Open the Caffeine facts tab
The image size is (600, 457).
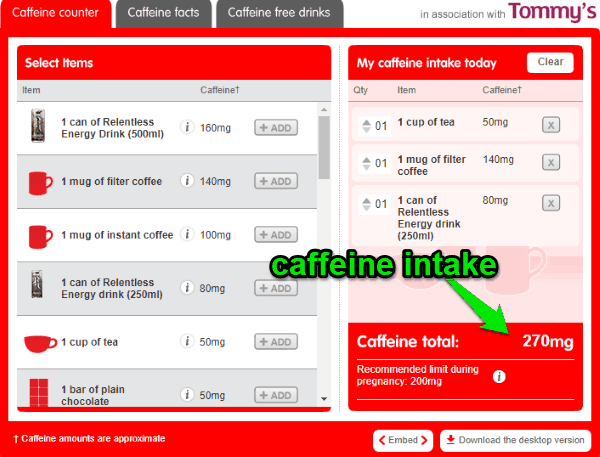pyautogui.click(x=163, y=14)
